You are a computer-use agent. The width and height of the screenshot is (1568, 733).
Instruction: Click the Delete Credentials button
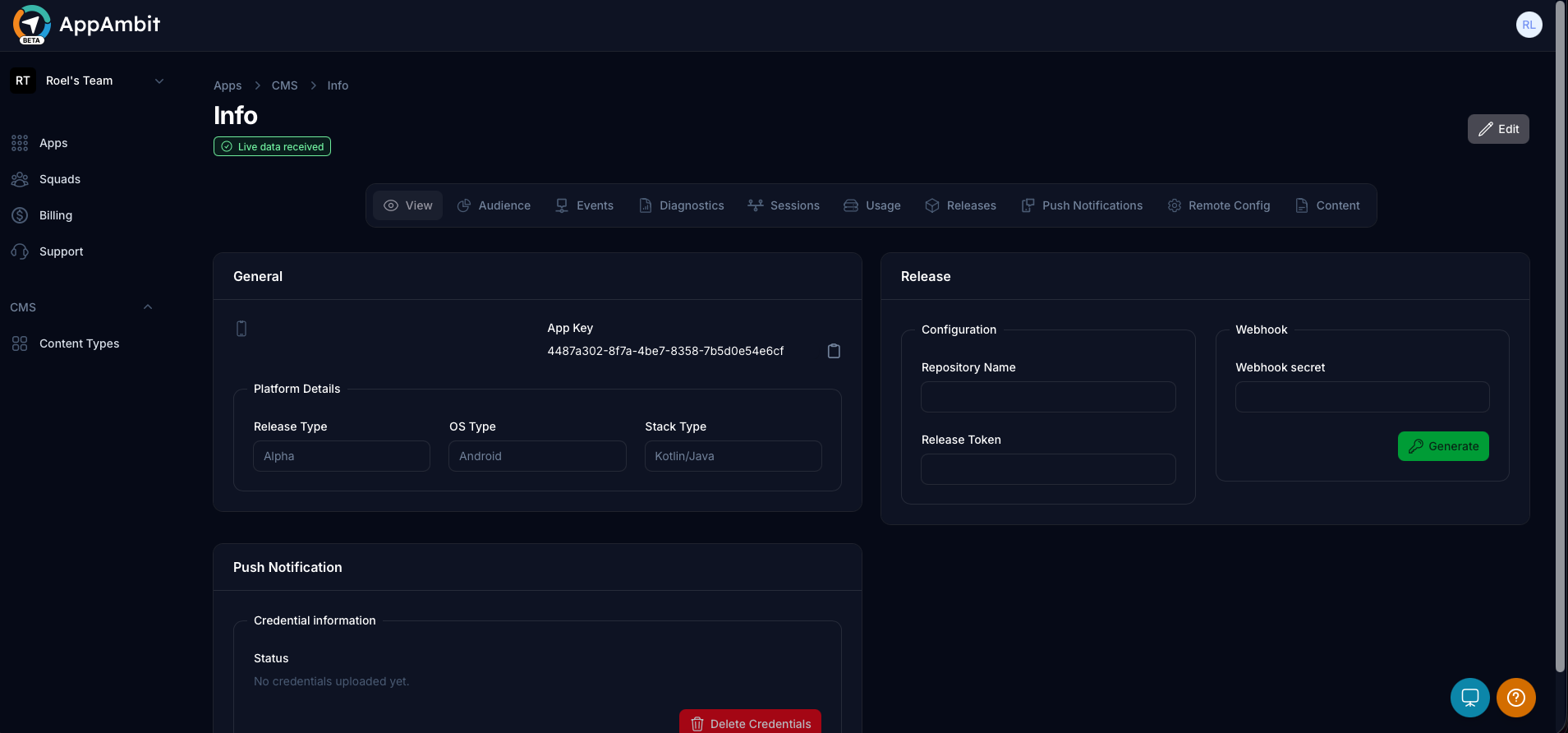click(750, 722)
